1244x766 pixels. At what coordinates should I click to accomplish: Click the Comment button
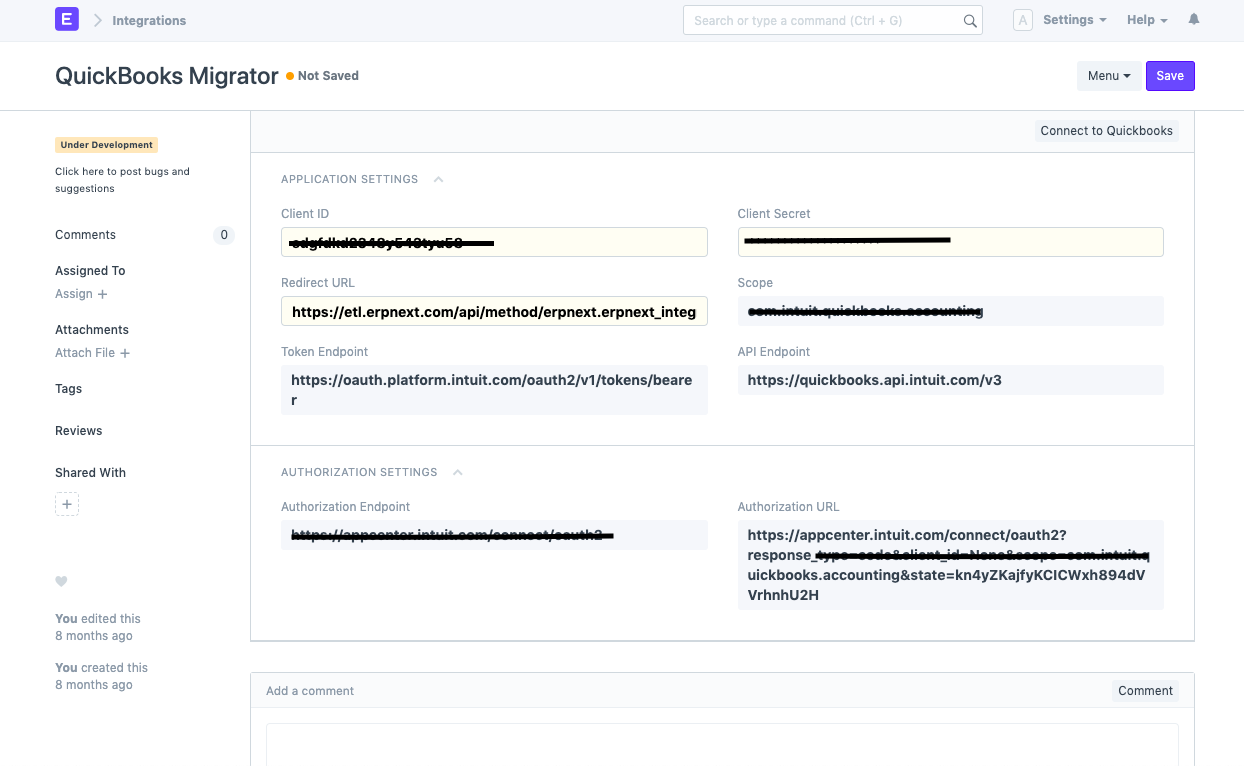pos(1145,691)
